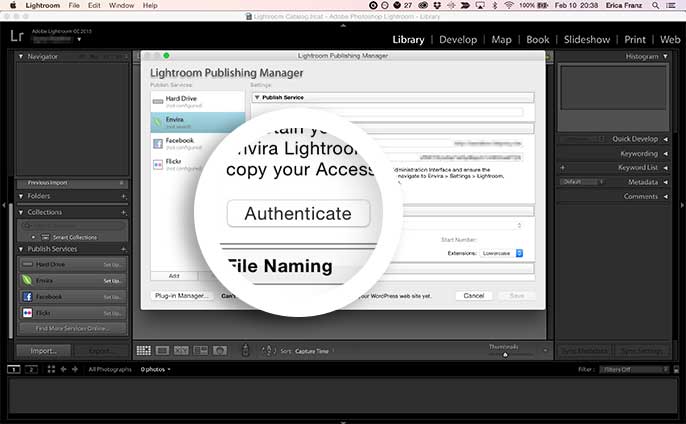Expand the Keywording panel
This screenshot has width=686, height=424.
(665, 154)
